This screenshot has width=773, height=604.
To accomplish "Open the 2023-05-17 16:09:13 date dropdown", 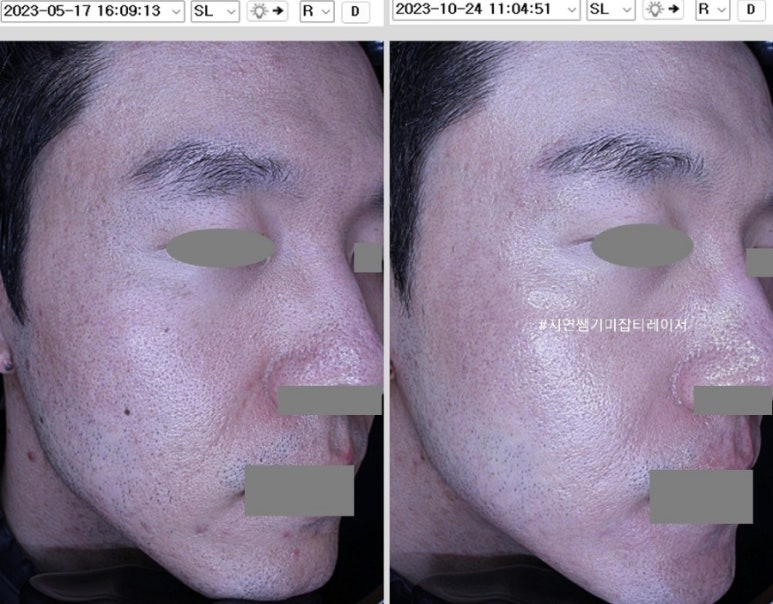I will (x=92, y=11).
